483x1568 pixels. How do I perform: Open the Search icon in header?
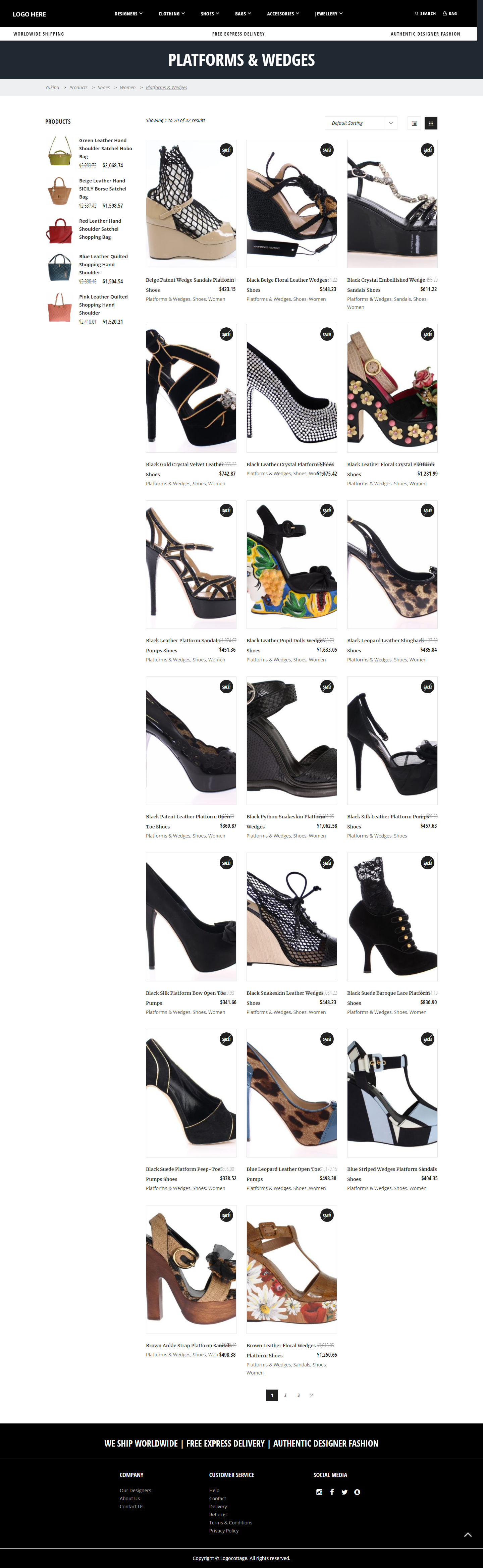point(417,13)
